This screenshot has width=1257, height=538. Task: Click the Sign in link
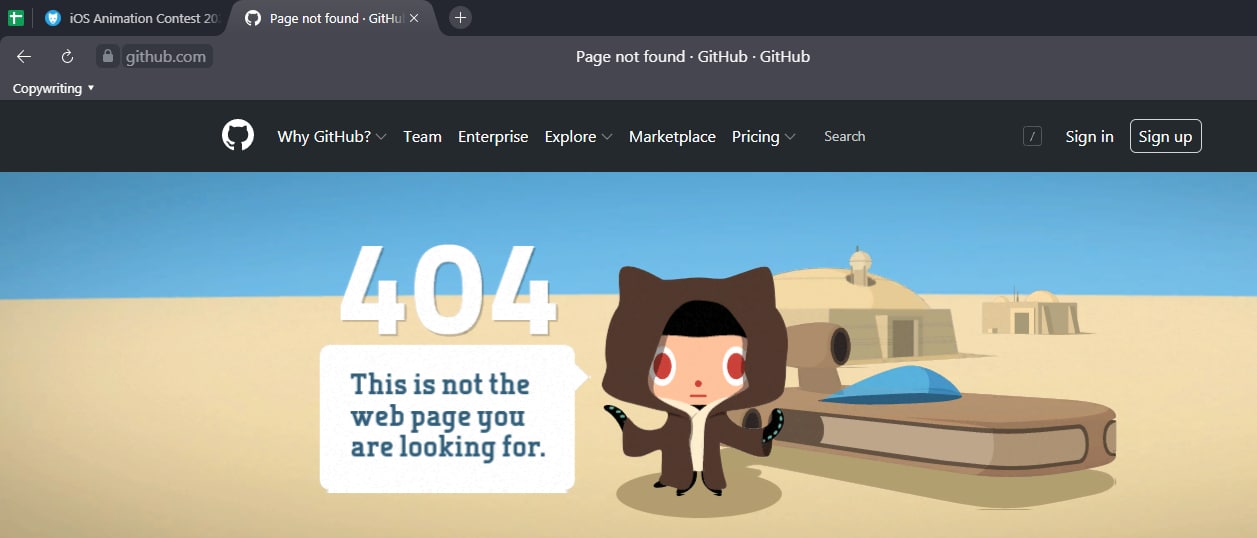tap(1089, 137)
